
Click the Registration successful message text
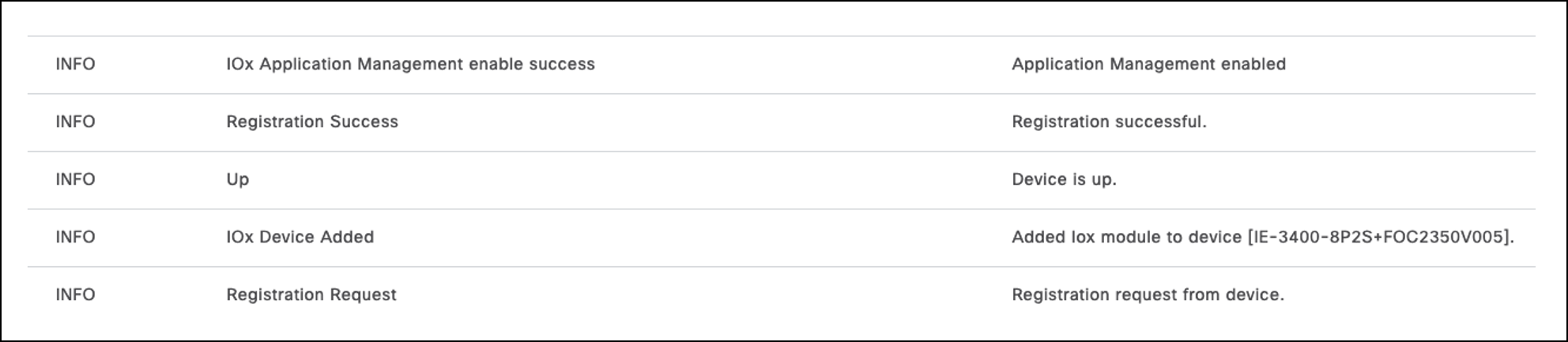coord(1109,122)
